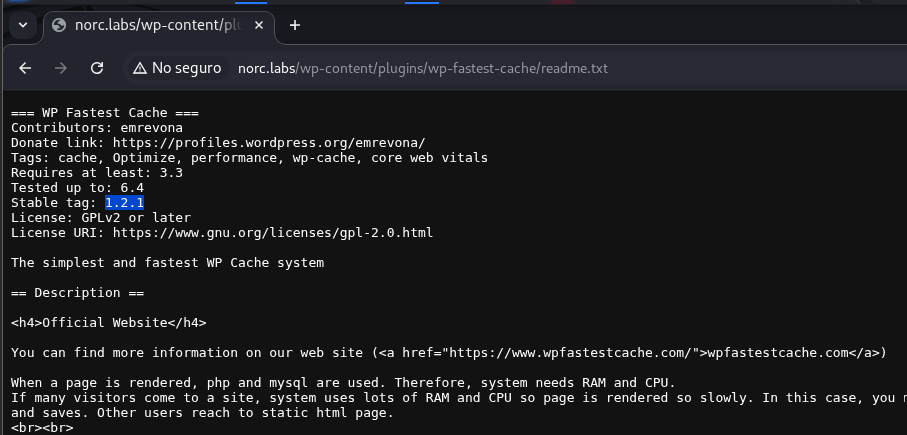Viewport: 907px width, 435px height.
Task: Go back to the previous page
Action: (x=26, y=68)
